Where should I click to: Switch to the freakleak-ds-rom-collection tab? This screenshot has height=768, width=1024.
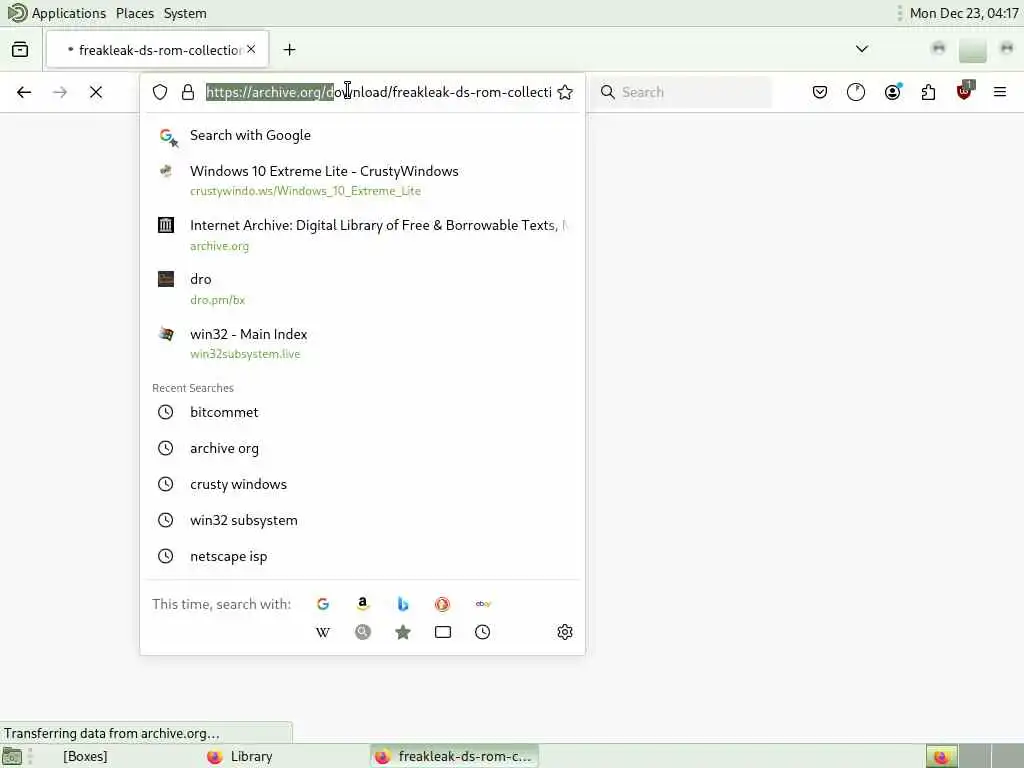157,50
